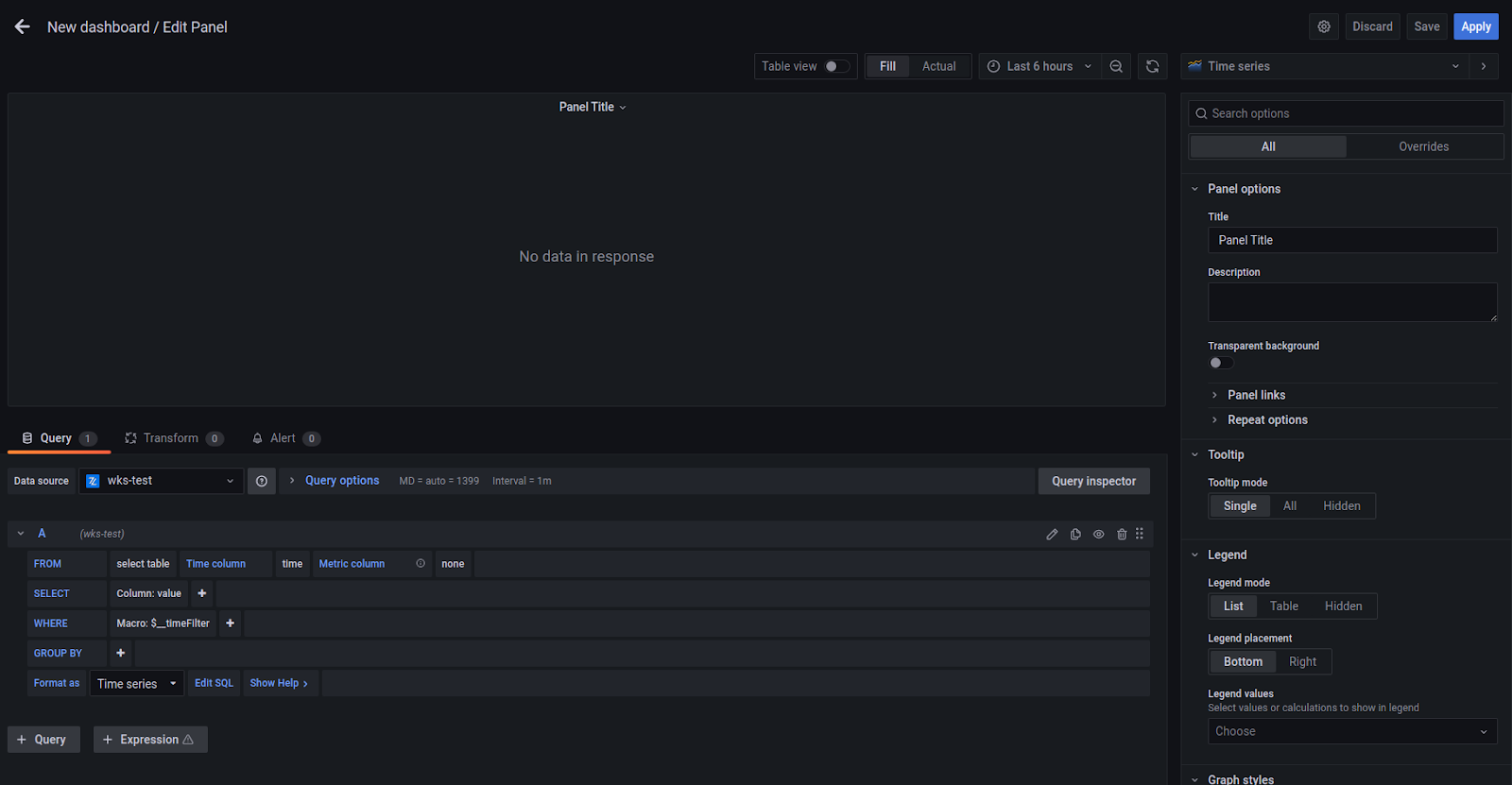Screen dimensions: 1512x785
Task: Click Show Help link
Action: (x=279, y=683)
